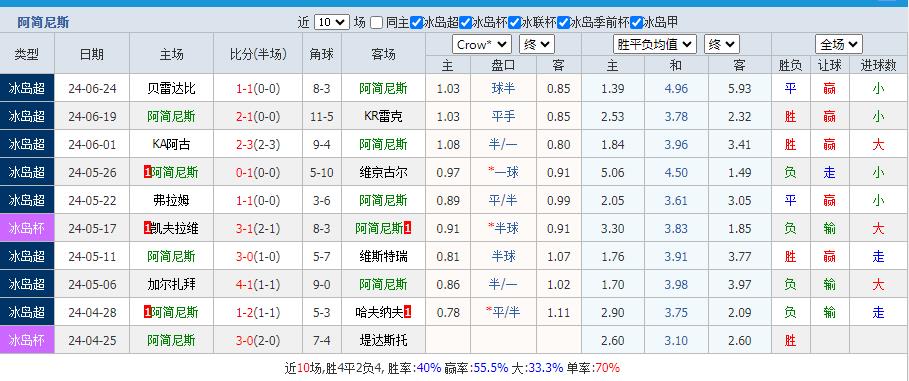Click the date 24-06-19
Viewport: 909px width, 381px height.
(x=92, y=117)
